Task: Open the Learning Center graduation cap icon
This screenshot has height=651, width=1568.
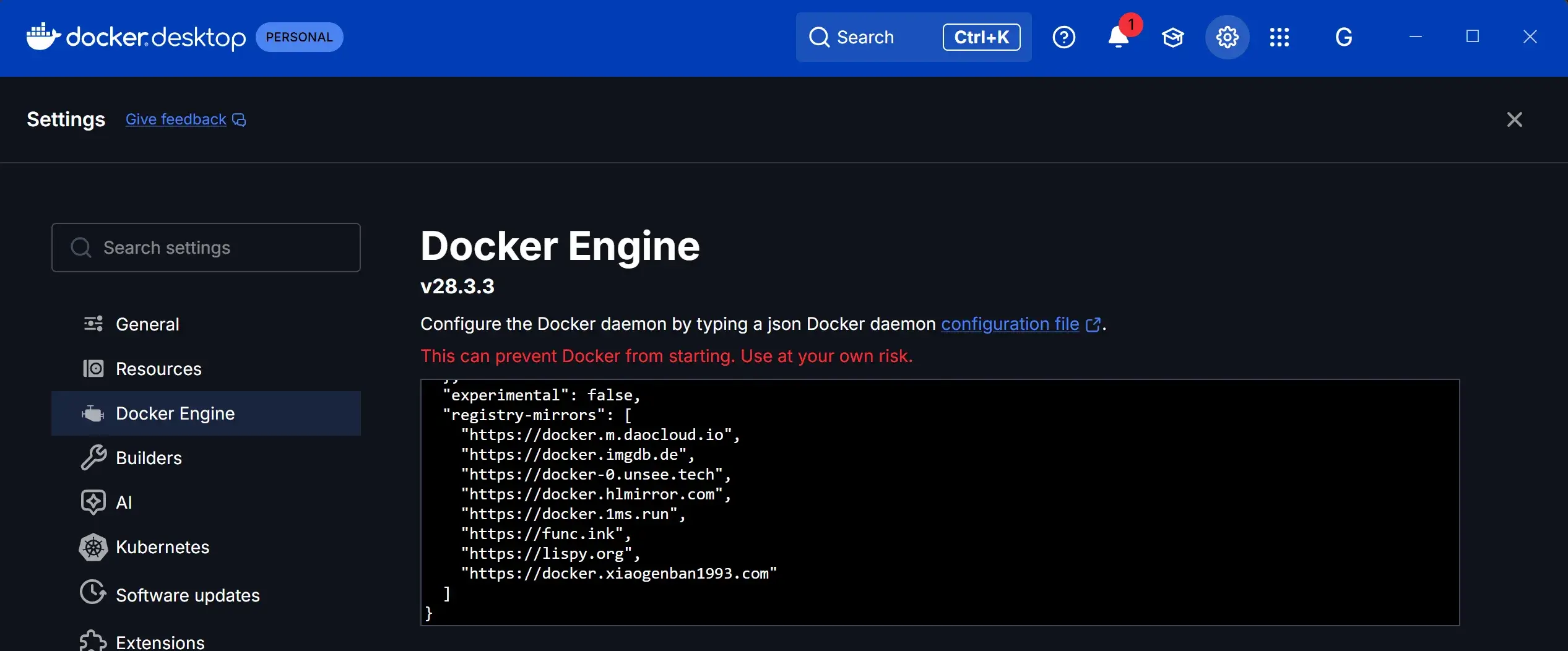Action: (x=1172, y=37)
